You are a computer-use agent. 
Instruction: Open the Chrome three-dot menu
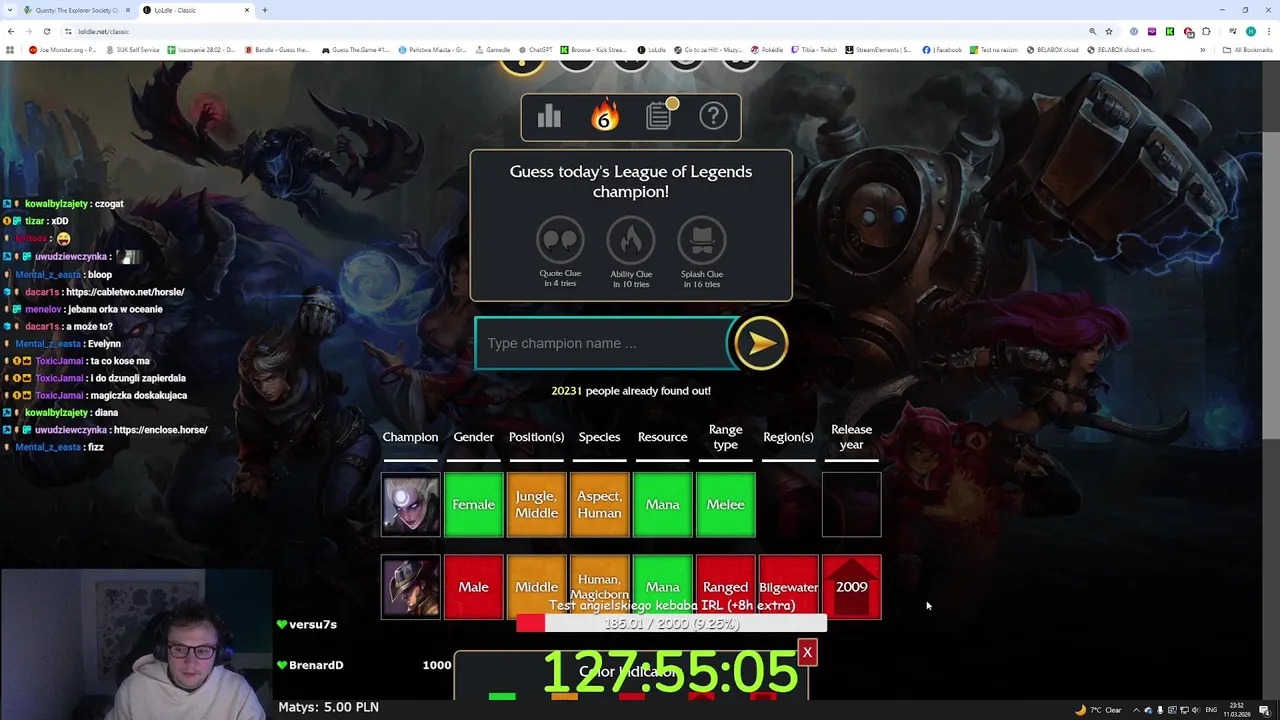coord(1268,31)
